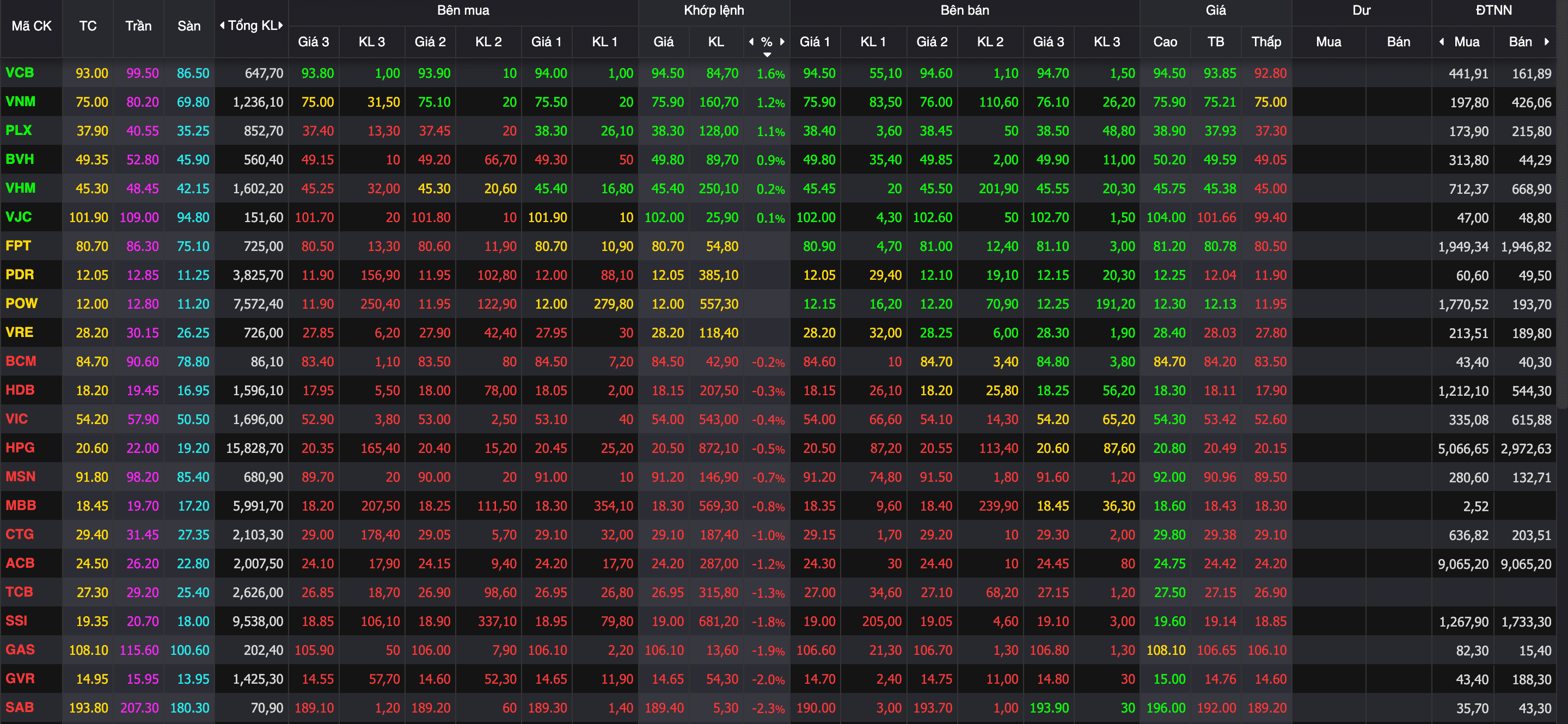Click left arrow before % column header
The width and height of the screenshot is (1568, 724).
click(751, 41)
